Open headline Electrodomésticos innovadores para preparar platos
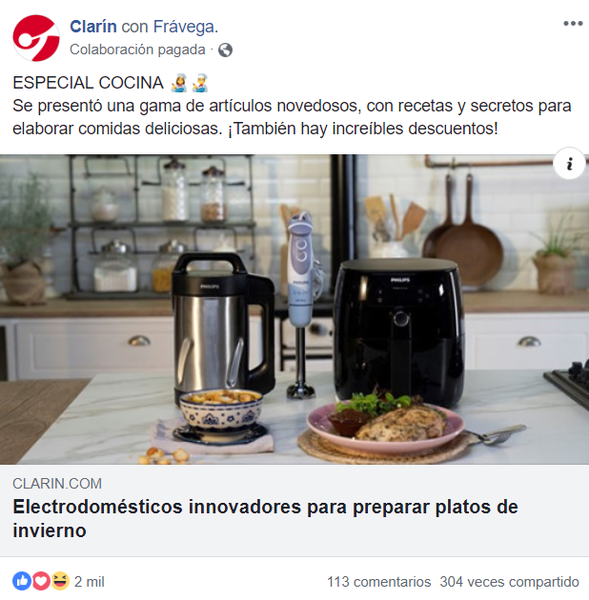 pyautogui.click(x=265, y=518)
